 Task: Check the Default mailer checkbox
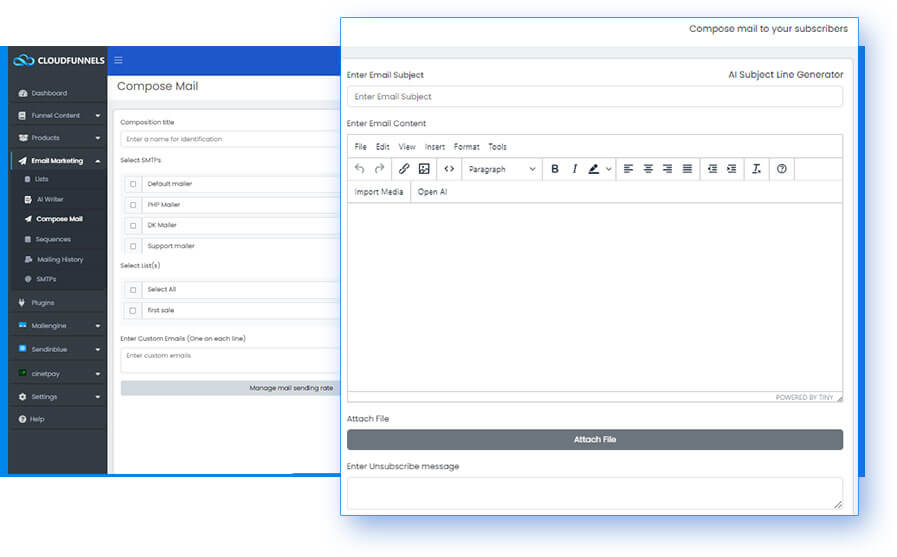tap(133, 184)
